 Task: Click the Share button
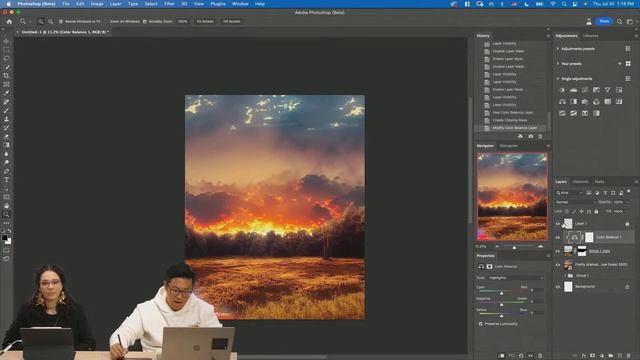click(604, 21)
